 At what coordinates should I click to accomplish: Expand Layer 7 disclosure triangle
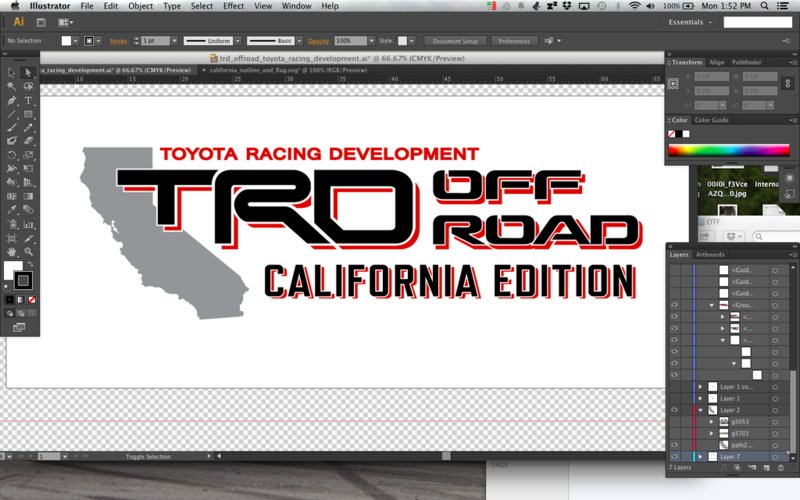[701, 457]
